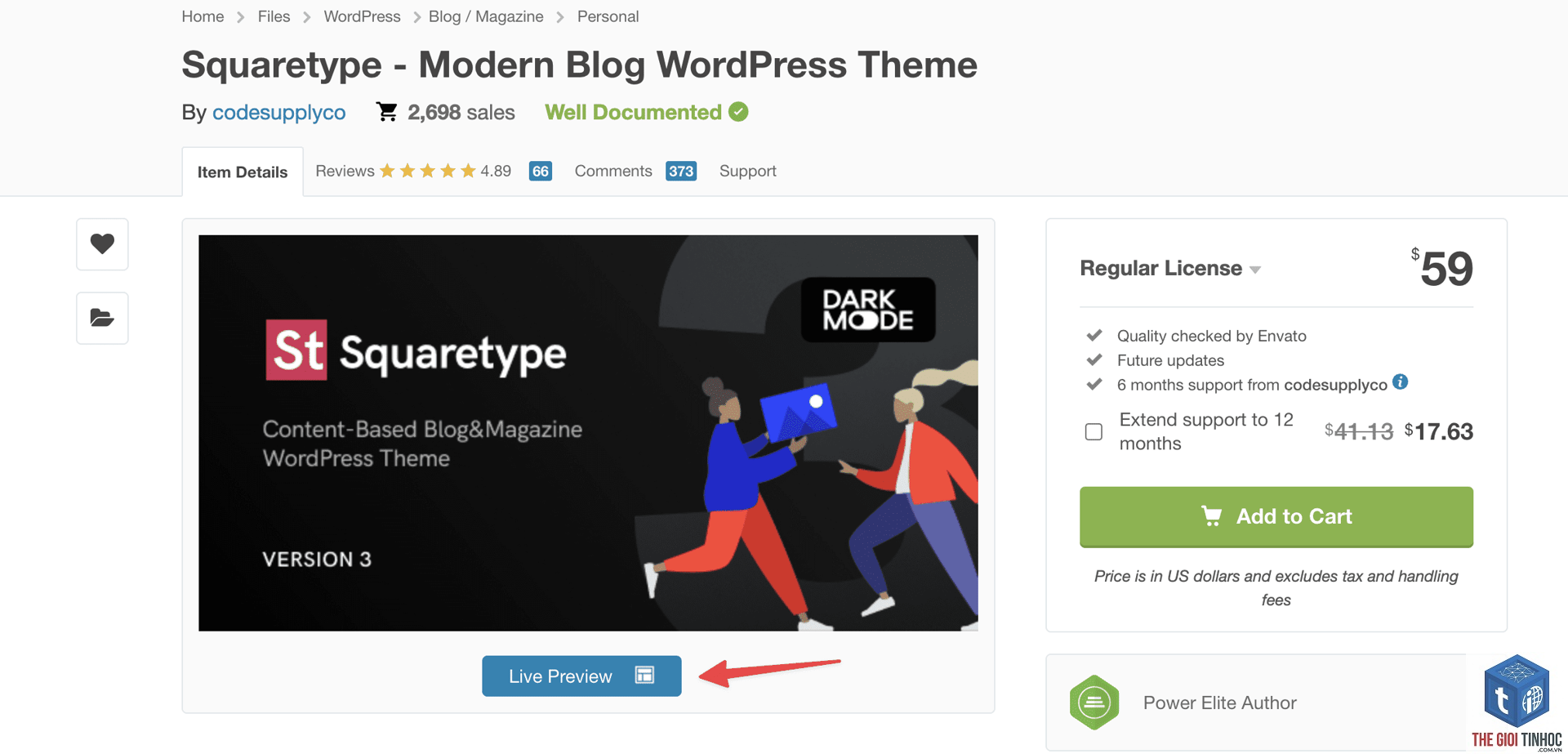
Task: Go to Blog / Magazine breadcrumb
Action: tap(486, 16)
